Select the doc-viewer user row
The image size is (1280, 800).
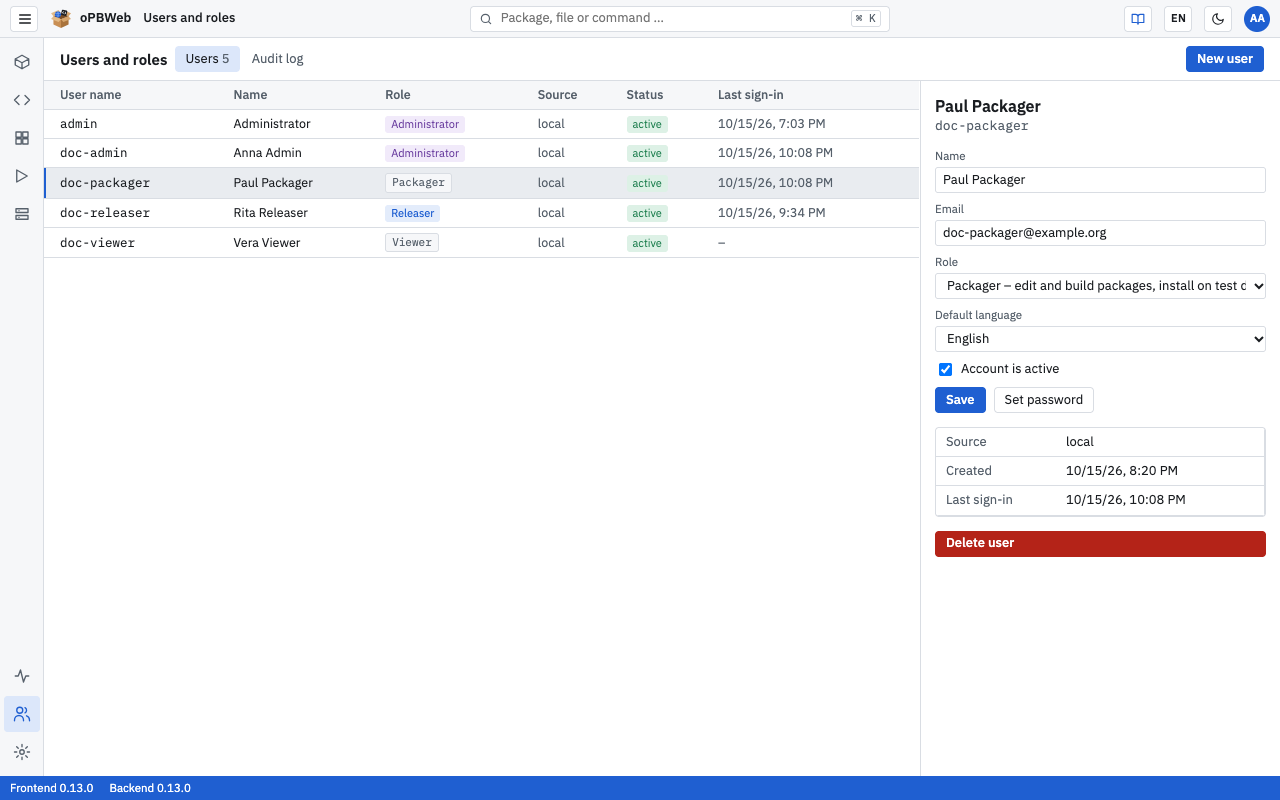tap(481, 243)
